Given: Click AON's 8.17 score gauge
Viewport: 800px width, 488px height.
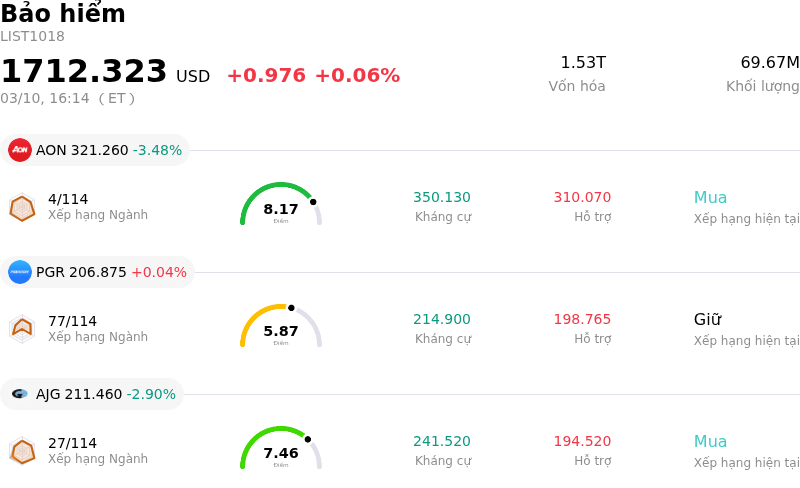Looking at the screenshot, I should pos(281,205).
